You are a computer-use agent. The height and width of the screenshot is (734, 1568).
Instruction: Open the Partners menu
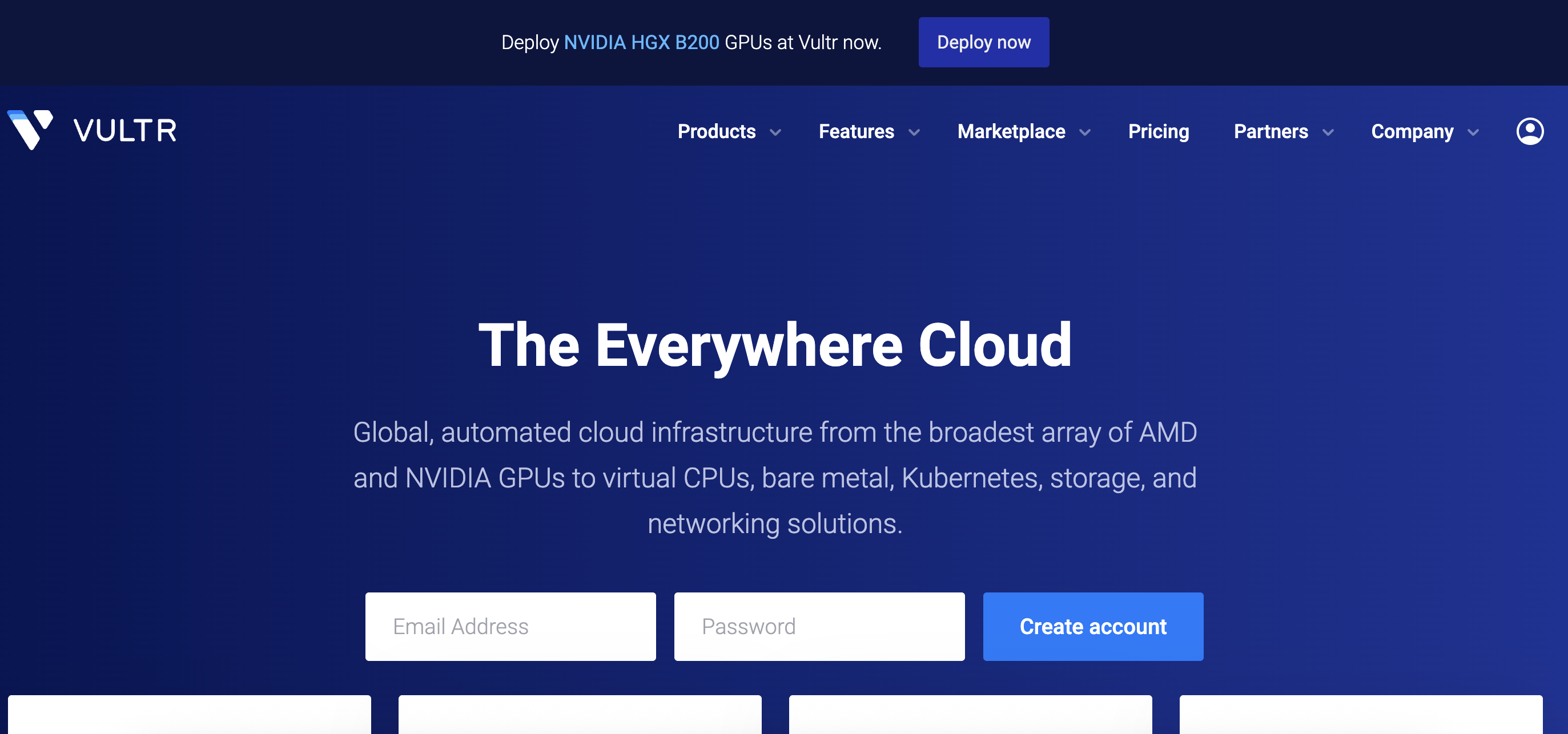[x=1271, y=131]
